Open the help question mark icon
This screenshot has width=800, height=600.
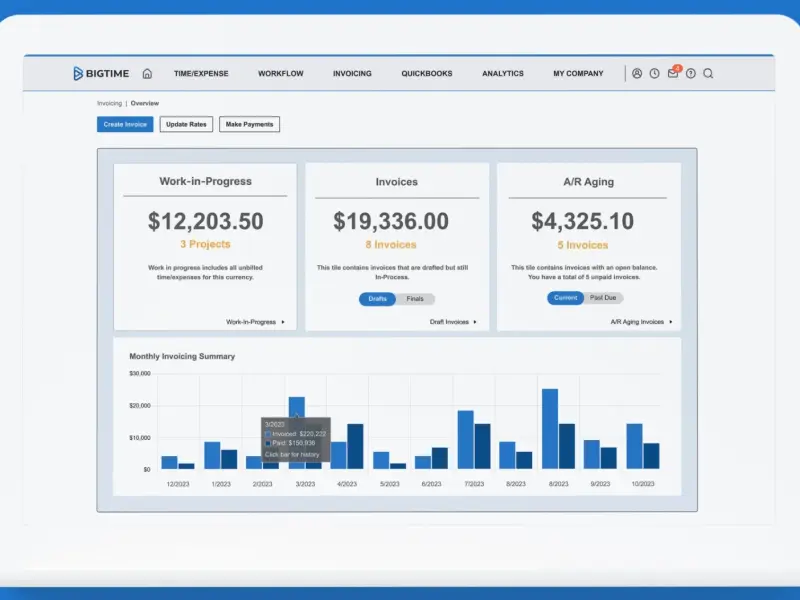(x=691, y=73)
